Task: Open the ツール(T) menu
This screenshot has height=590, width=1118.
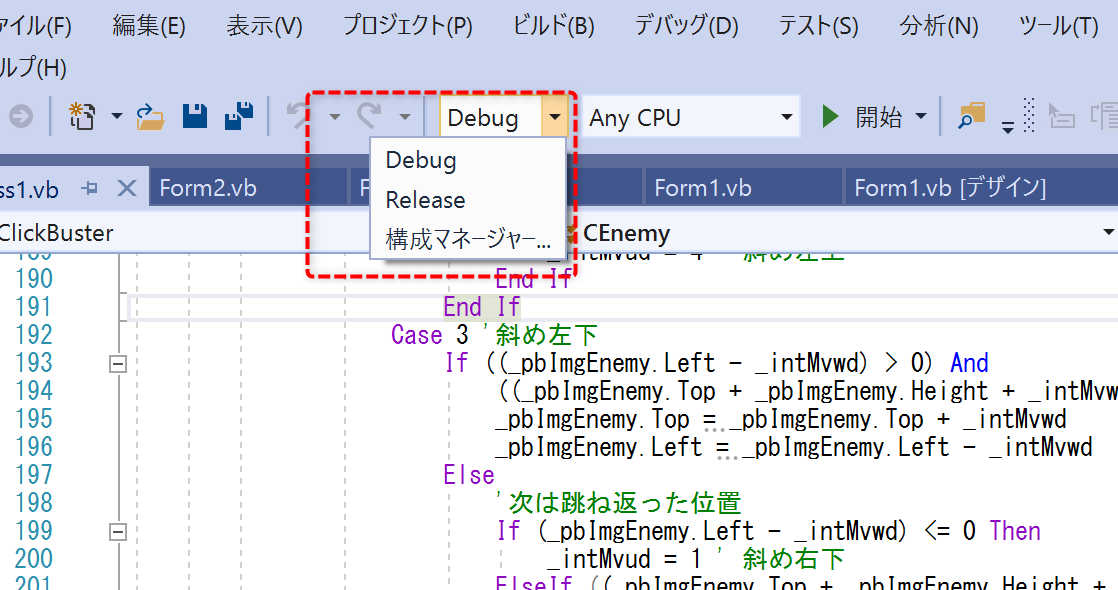Action: tap(1059, 26)
